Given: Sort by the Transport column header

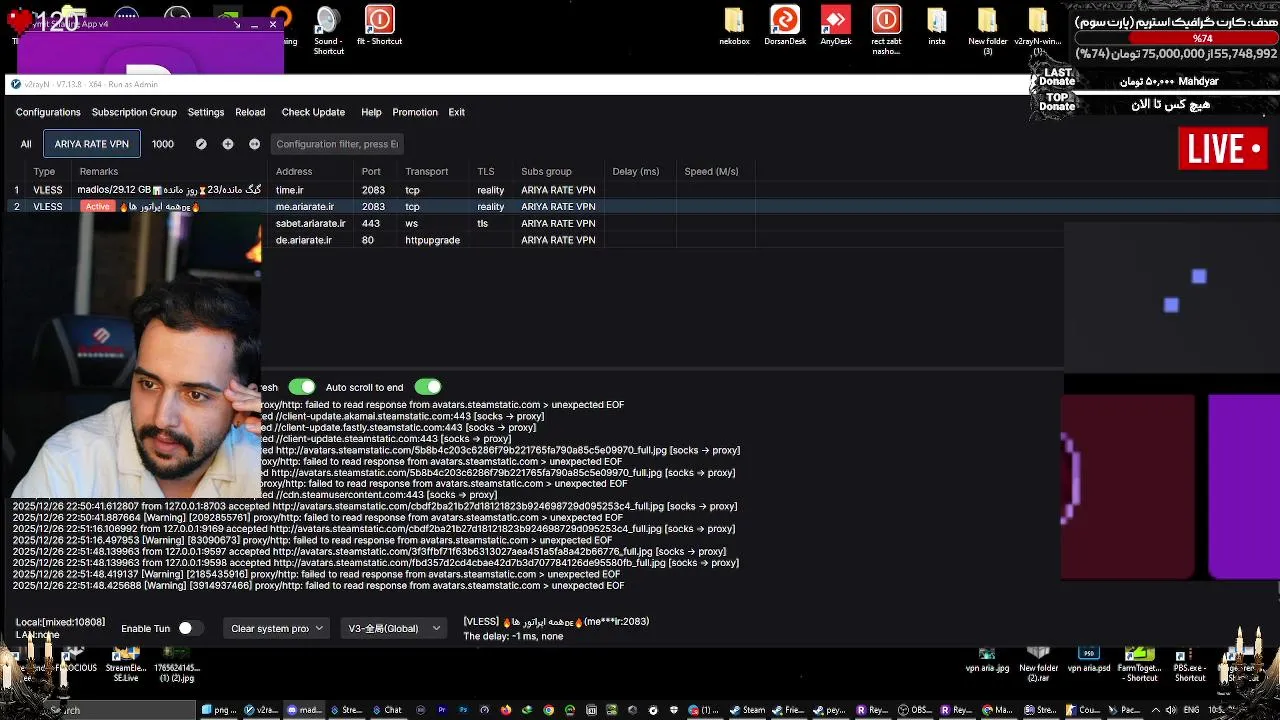Looking at the screenshot, I should (427, 171).
